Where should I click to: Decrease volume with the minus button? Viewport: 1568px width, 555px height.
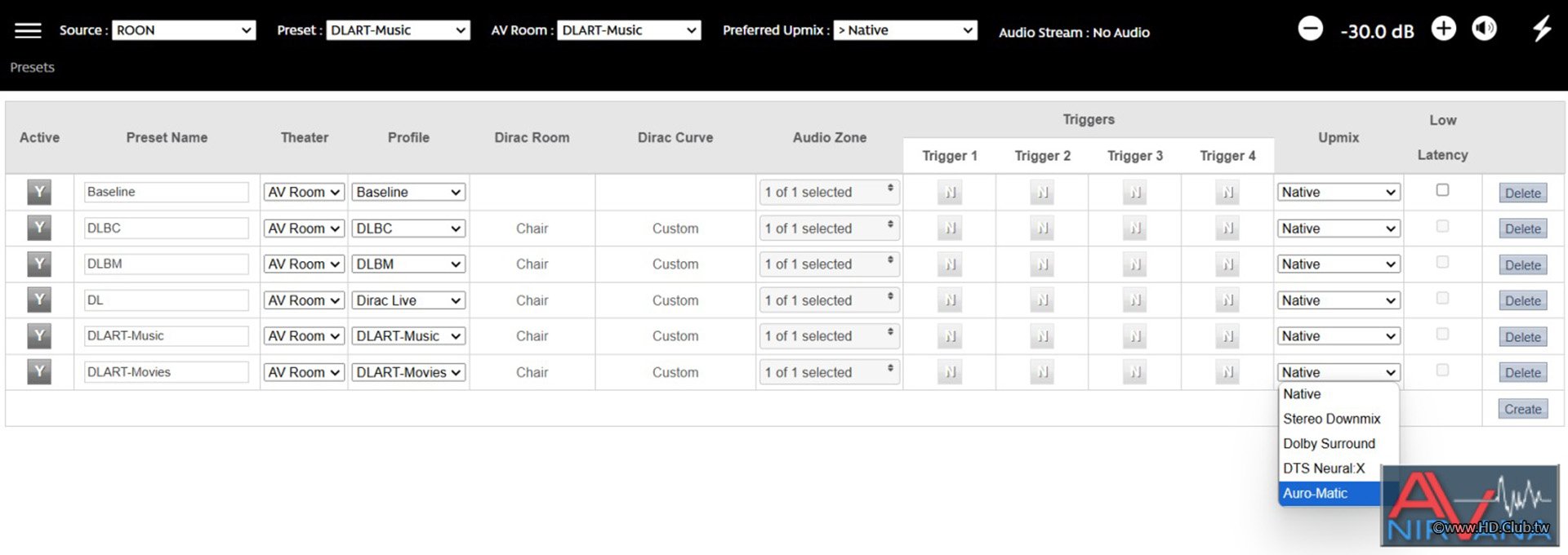pos(1310,29)
